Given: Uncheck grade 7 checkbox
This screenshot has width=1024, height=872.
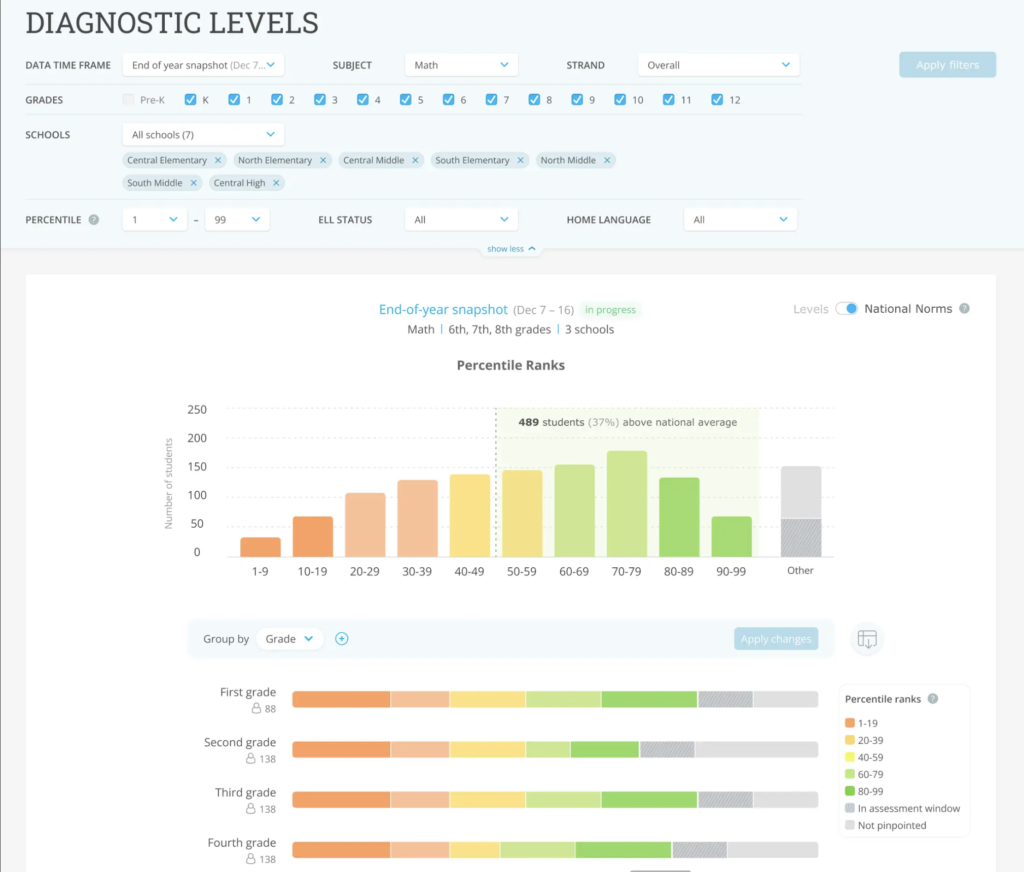Looking at the screenshot, I should click(491, 99).
